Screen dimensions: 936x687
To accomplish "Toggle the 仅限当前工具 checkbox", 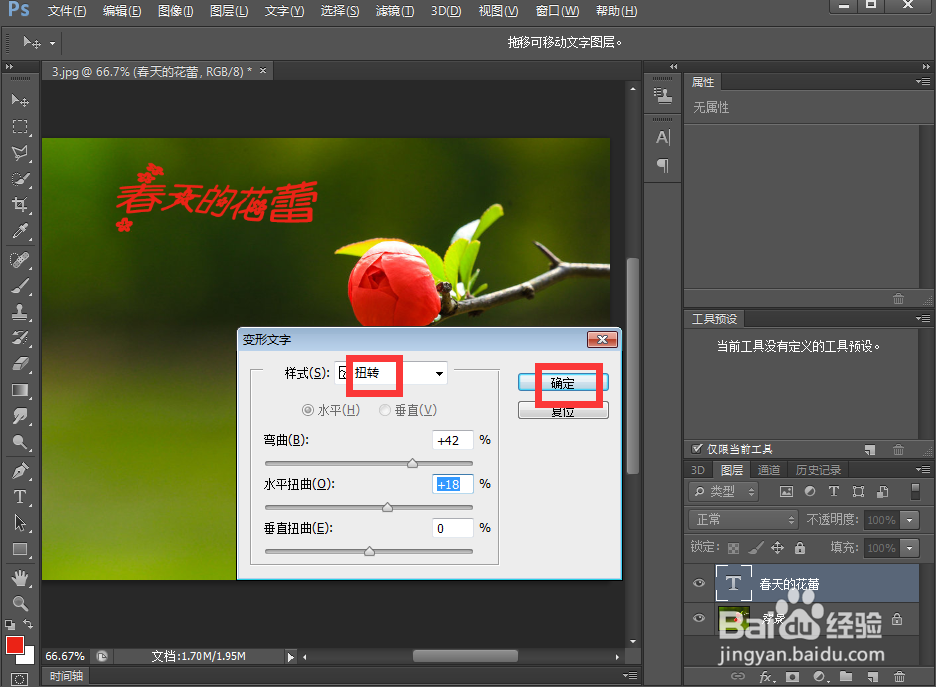I will (x=696, y=449).
